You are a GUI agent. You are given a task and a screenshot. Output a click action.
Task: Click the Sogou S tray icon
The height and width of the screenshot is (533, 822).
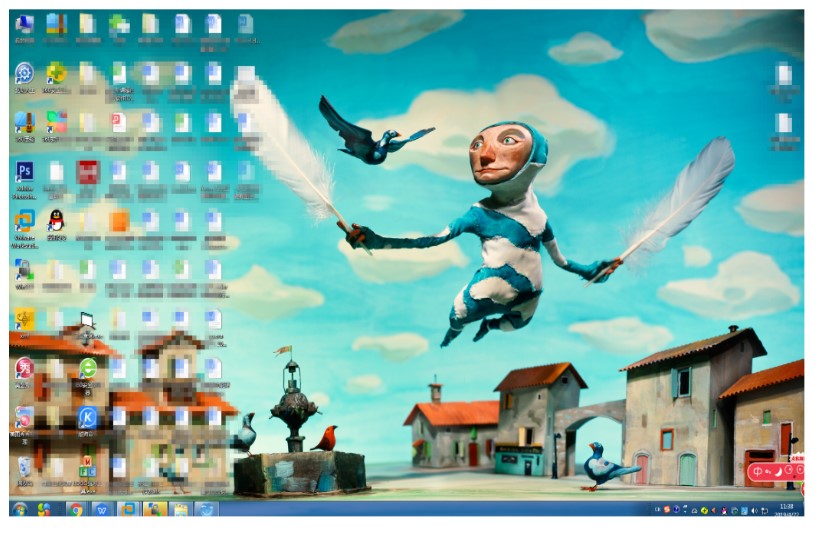(x=667, y=509)
